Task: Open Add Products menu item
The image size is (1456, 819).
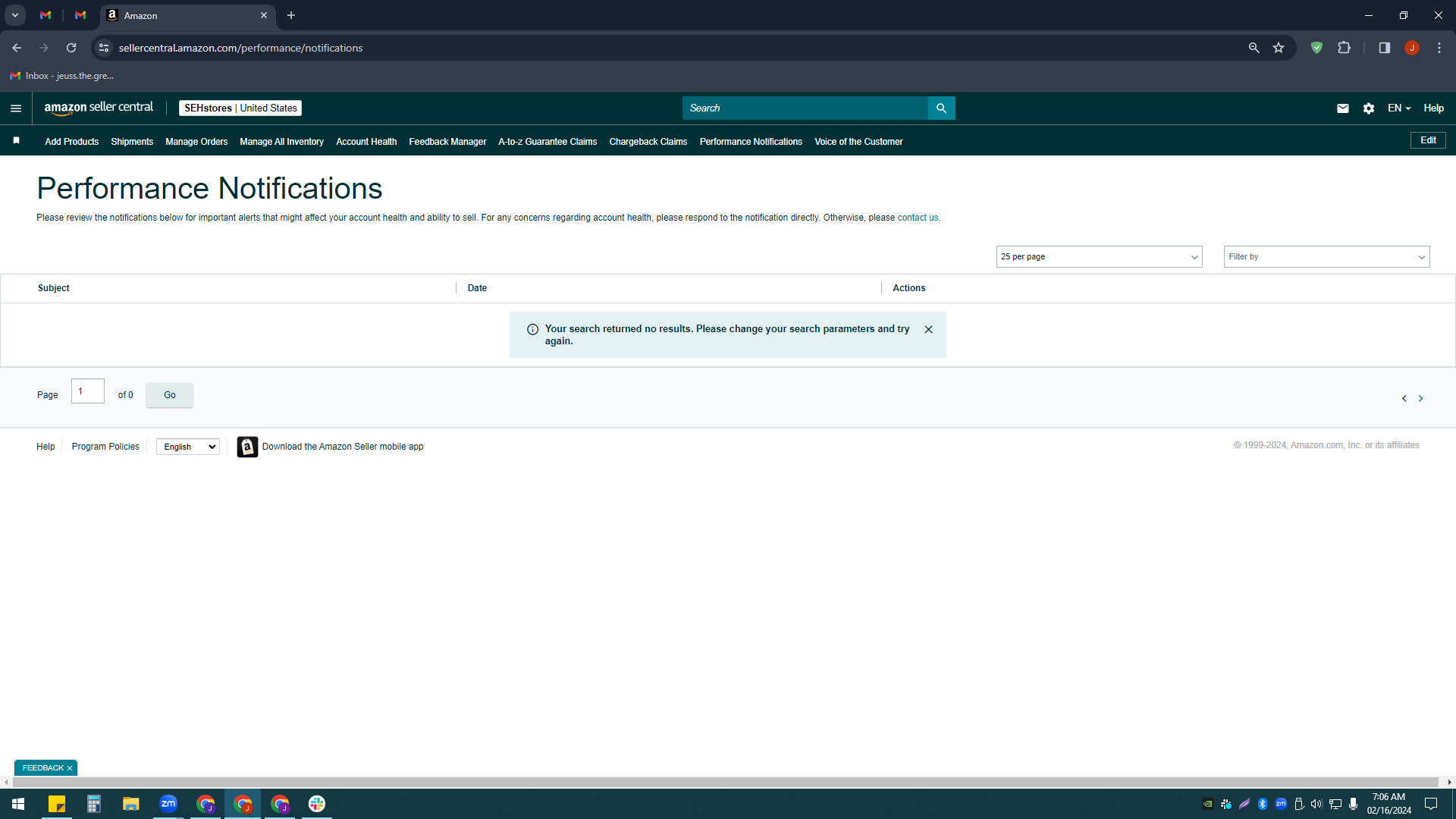Action: pyautogui.click(x=72, y=142)
